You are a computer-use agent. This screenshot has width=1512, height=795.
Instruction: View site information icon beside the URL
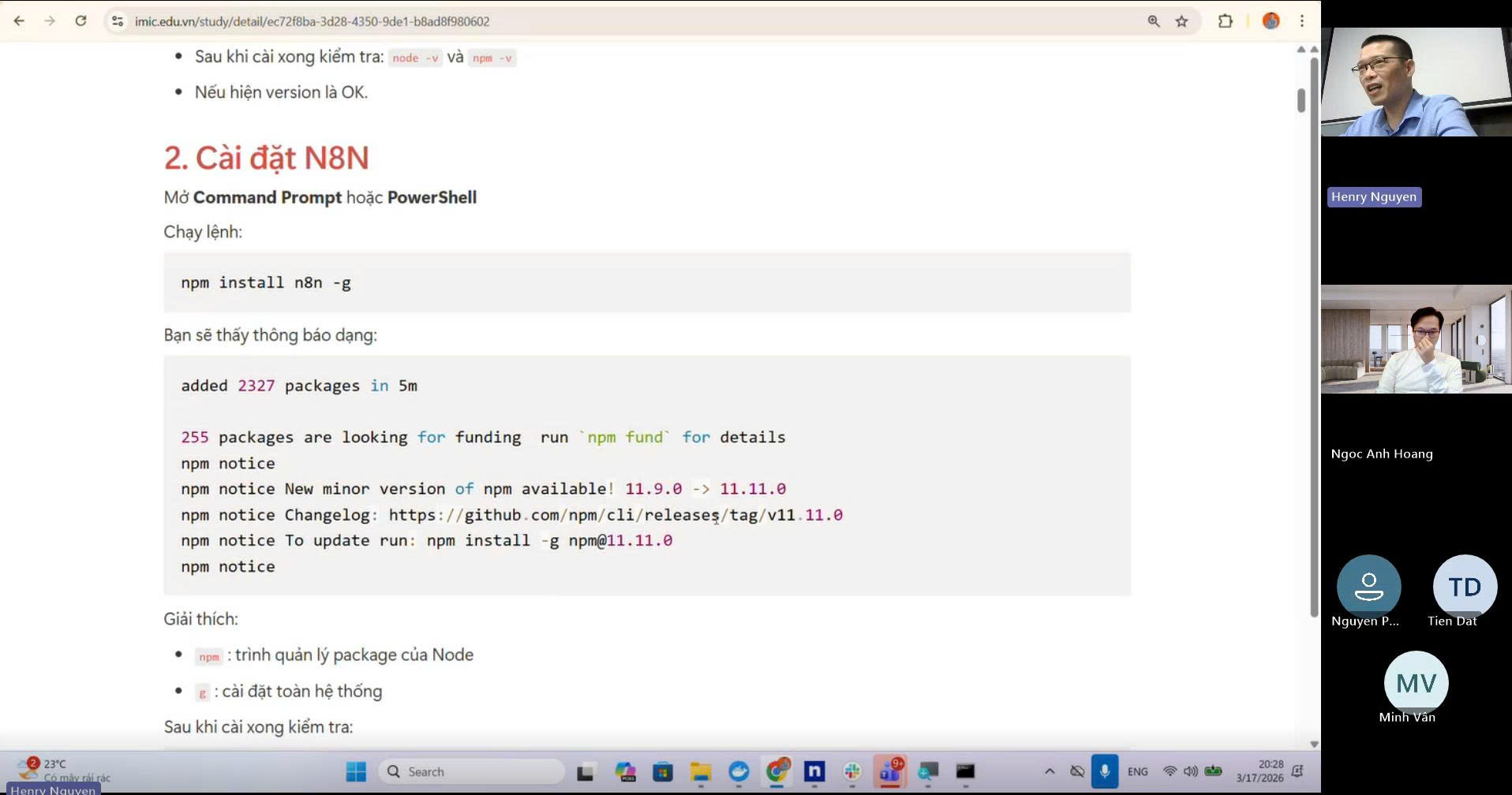118,21
